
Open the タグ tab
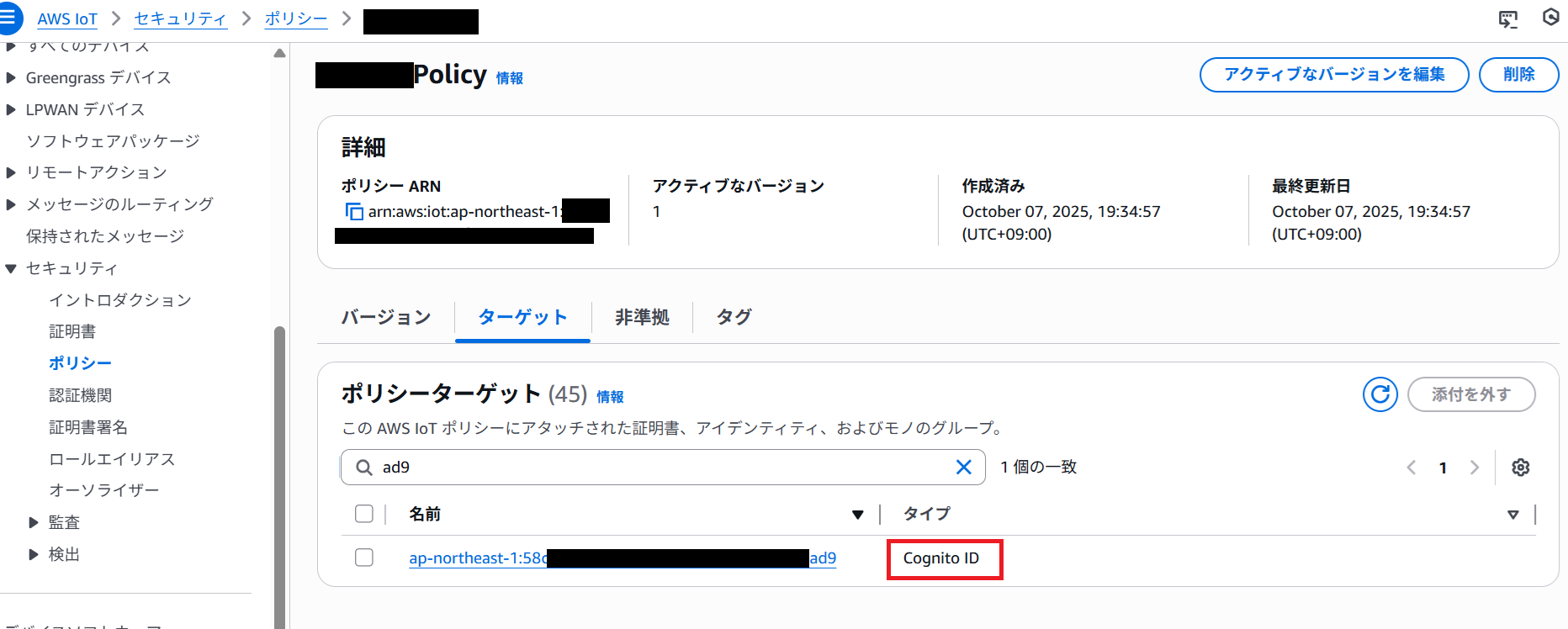click(x=734, y=317)
